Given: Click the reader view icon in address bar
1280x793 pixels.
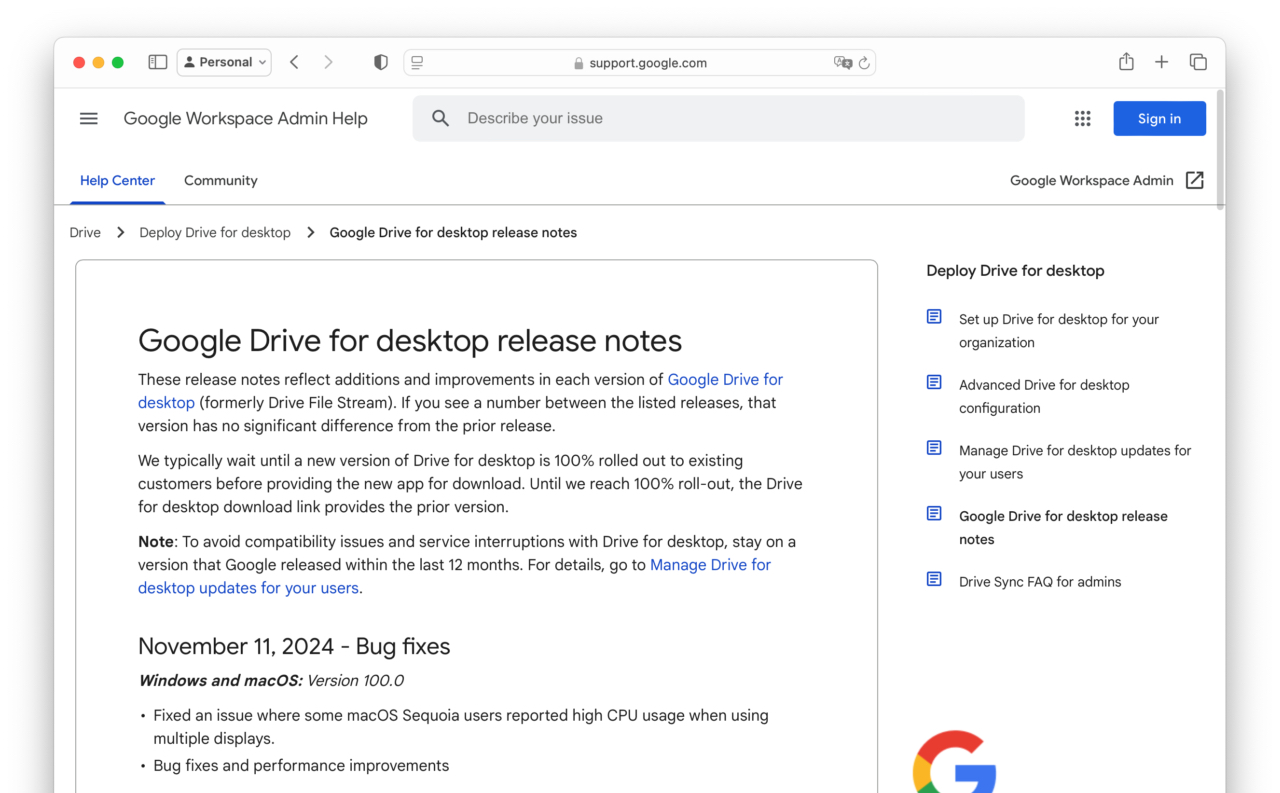Looking at the screenshot, I should click(417, 62).
